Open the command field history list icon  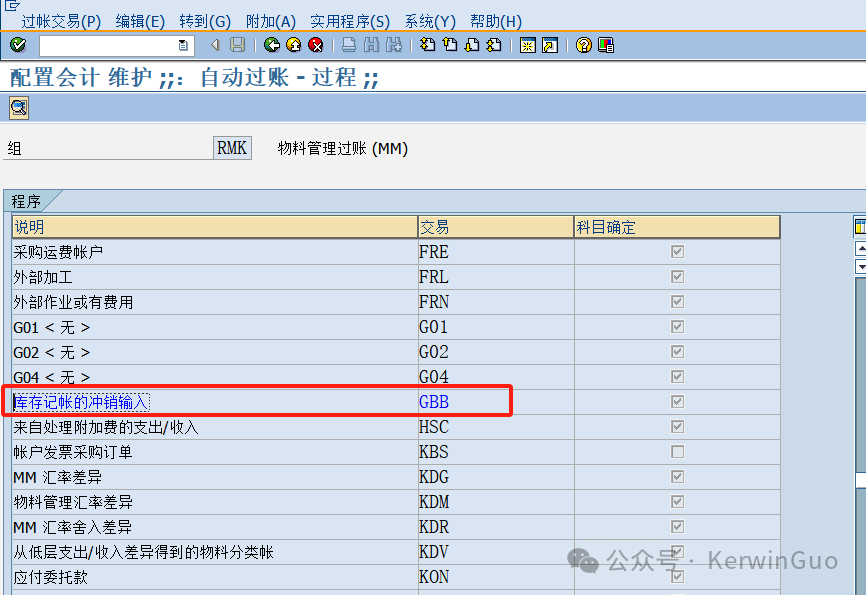click(x=183, y=45)
